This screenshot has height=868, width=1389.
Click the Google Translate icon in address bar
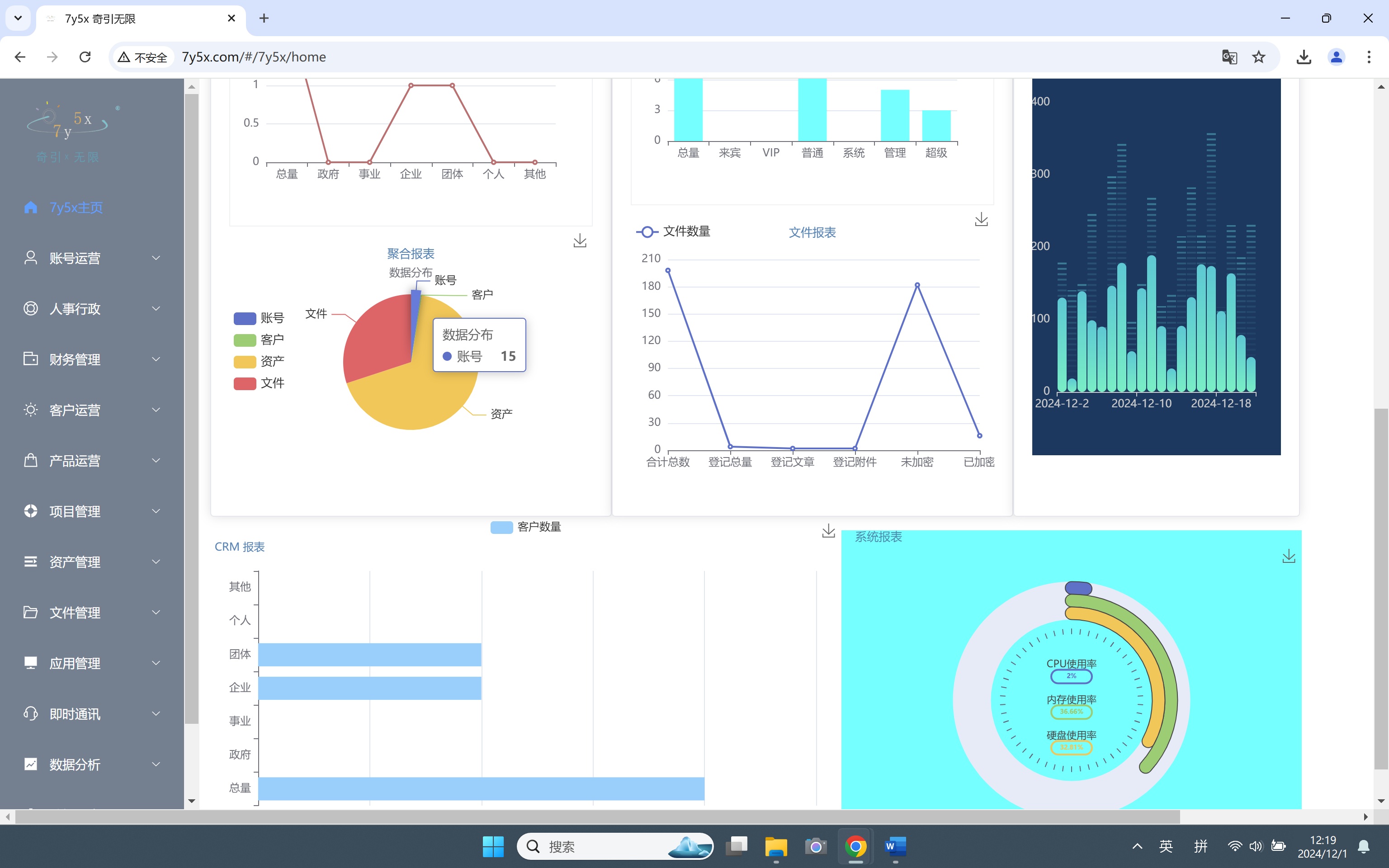(x=1229, y=57)
